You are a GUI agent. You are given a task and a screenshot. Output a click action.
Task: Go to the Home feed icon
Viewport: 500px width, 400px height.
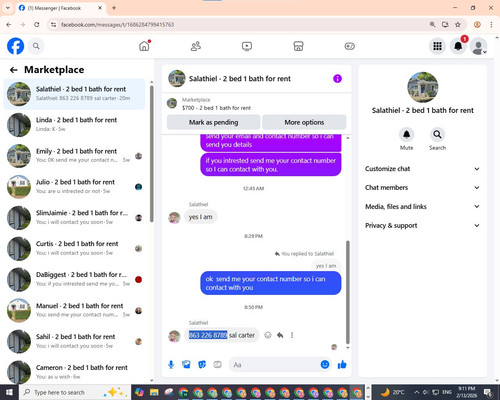(x=144, y=46)
